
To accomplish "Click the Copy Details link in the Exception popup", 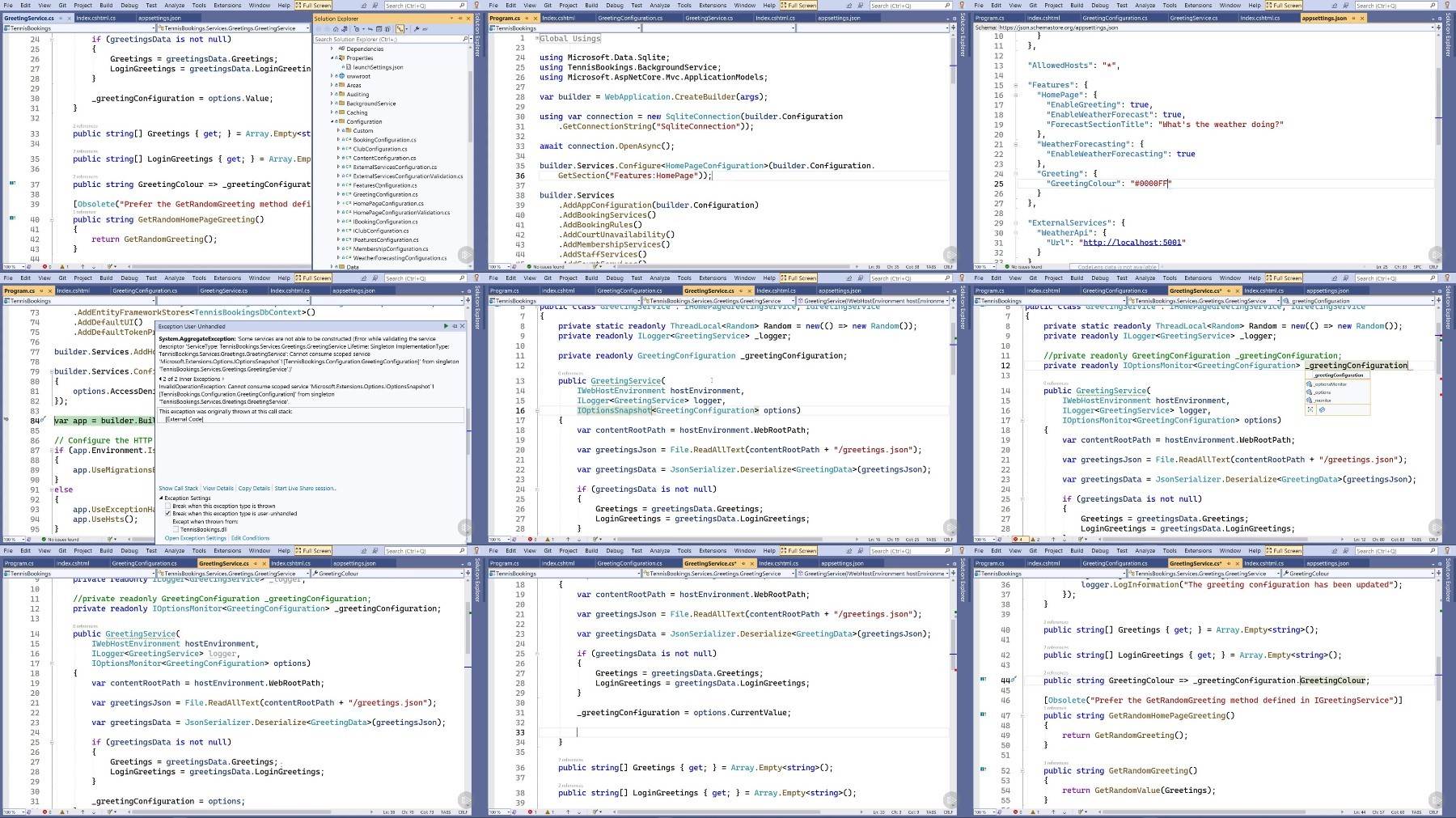I will (x=254, y=488).
